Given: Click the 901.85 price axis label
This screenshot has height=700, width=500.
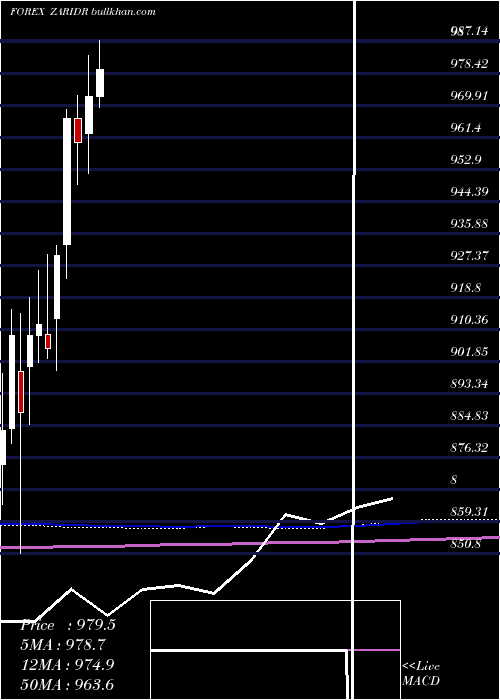Looking at the screenshot, I should point(469,352).
